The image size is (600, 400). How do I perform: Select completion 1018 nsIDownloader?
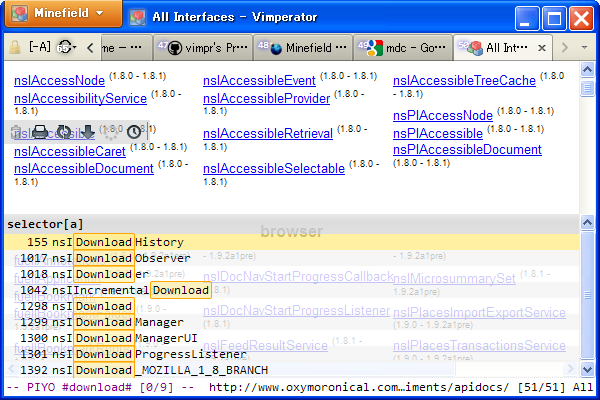point(292,274)
